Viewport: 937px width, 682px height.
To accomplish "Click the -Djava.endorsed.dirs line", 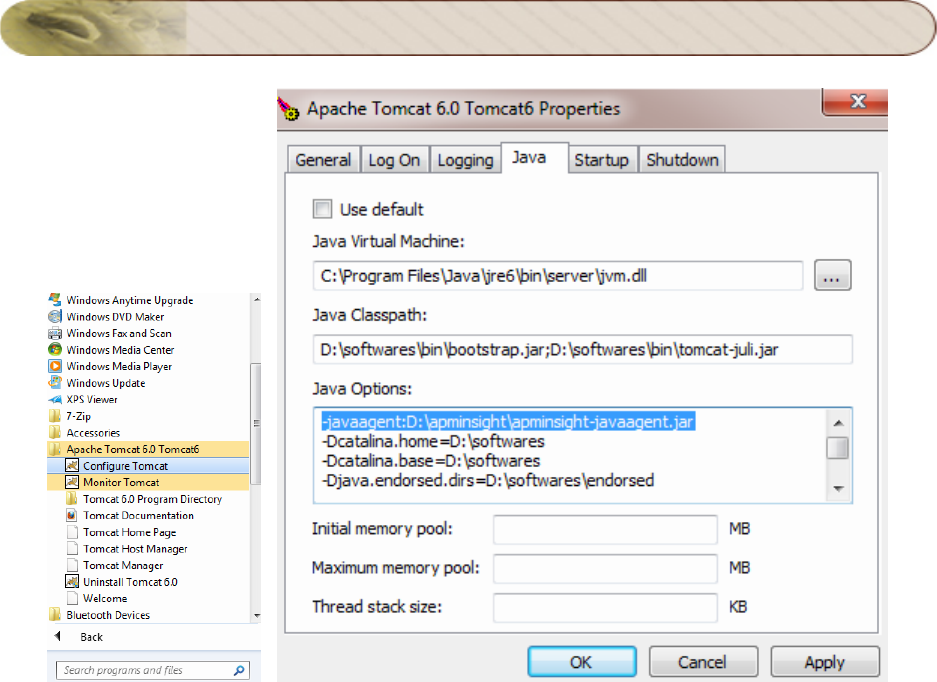I will pyautogui.click(x=488, y=480).
